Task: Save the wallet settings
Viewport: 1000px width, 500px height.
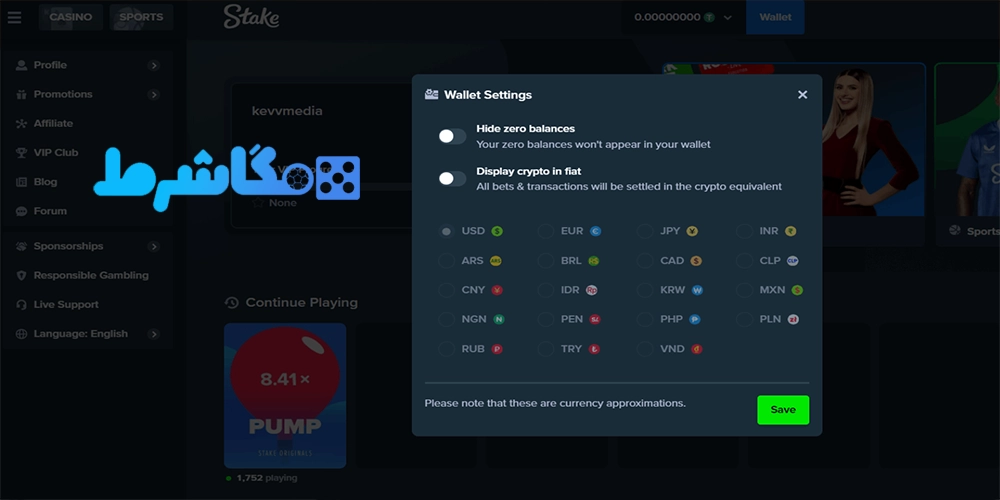Action: 783,410
